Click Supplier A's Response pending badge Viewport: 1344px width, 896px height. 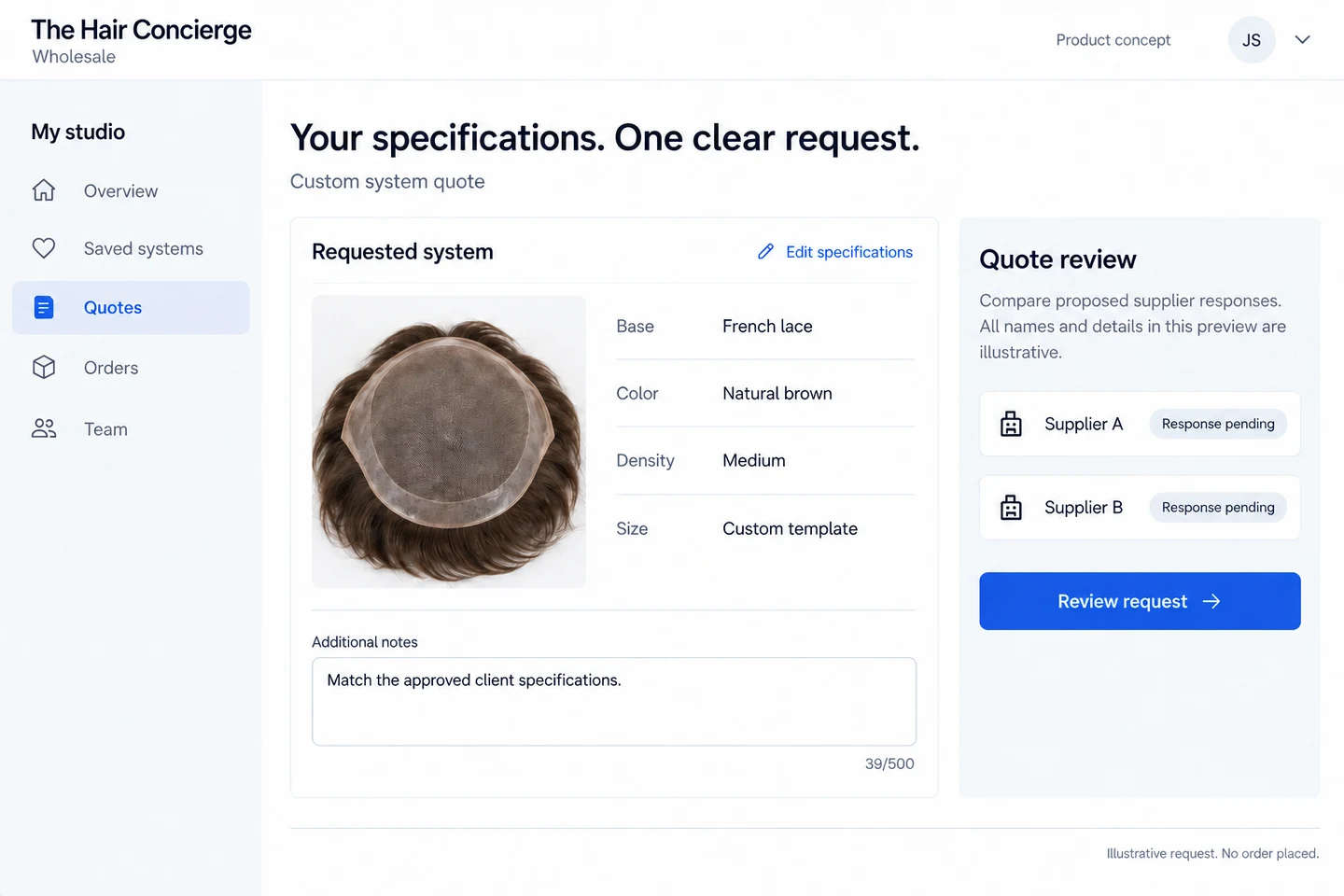1218,424
